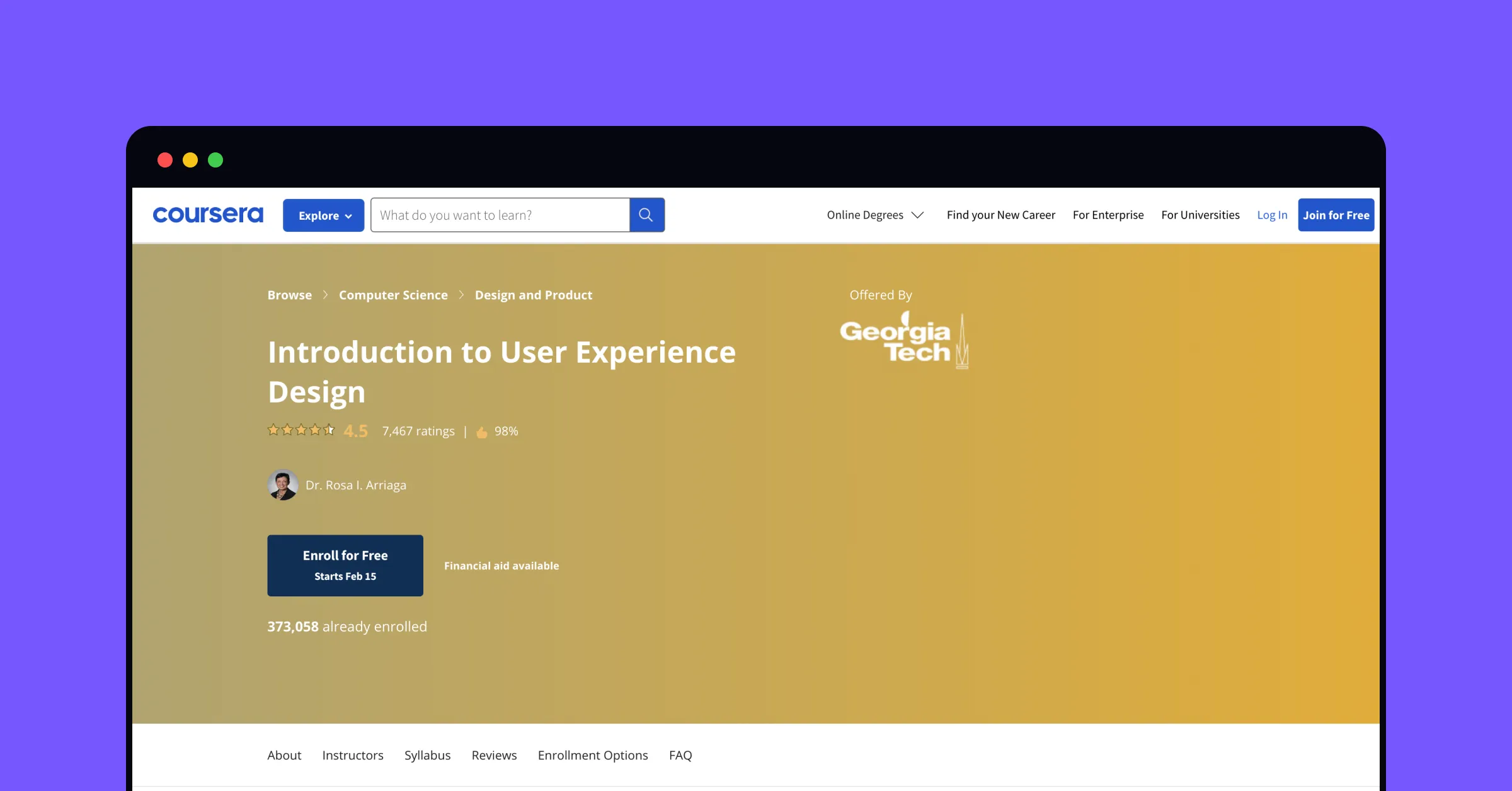Select the Instructors tab

click(353, 755)
